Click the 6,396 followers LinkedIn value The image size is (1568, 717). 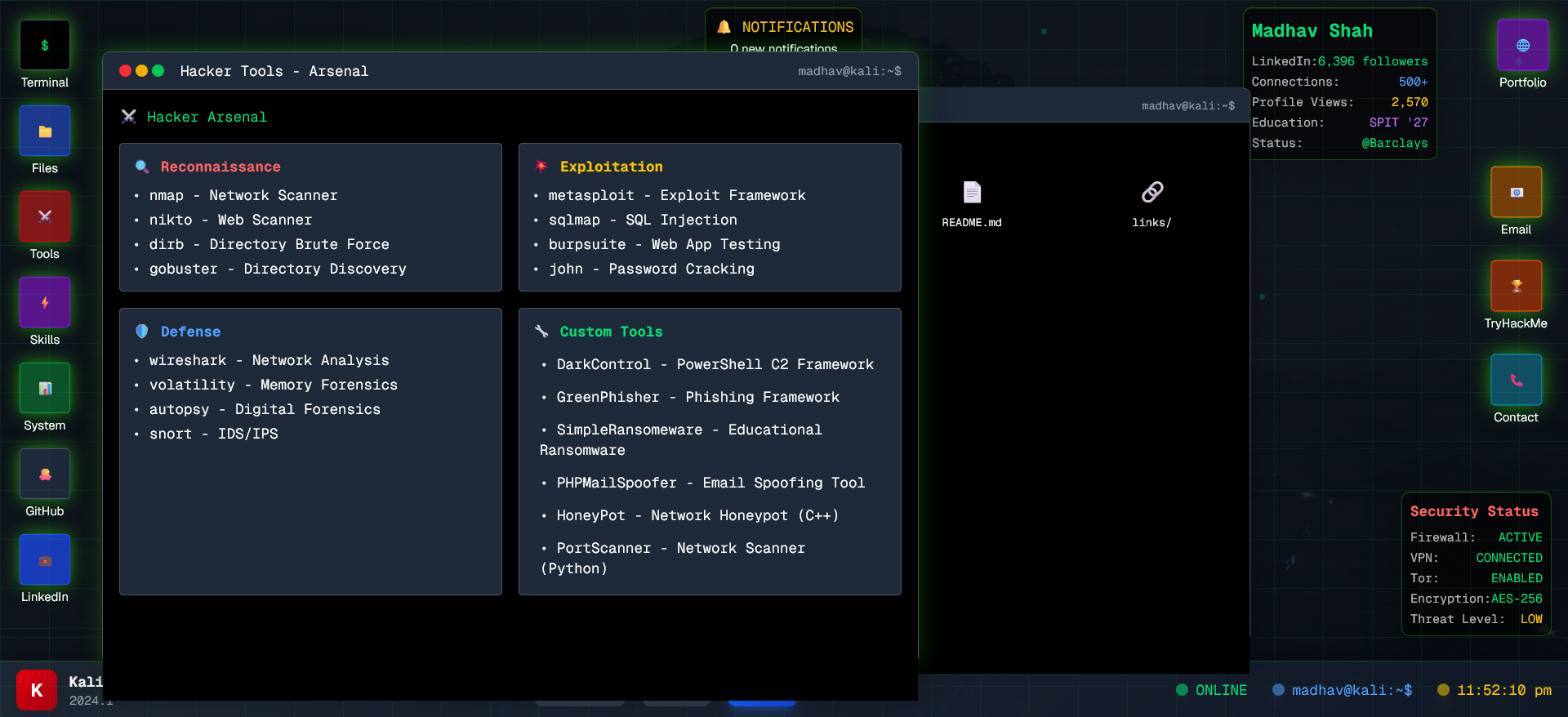click(x=1373, y=61)
